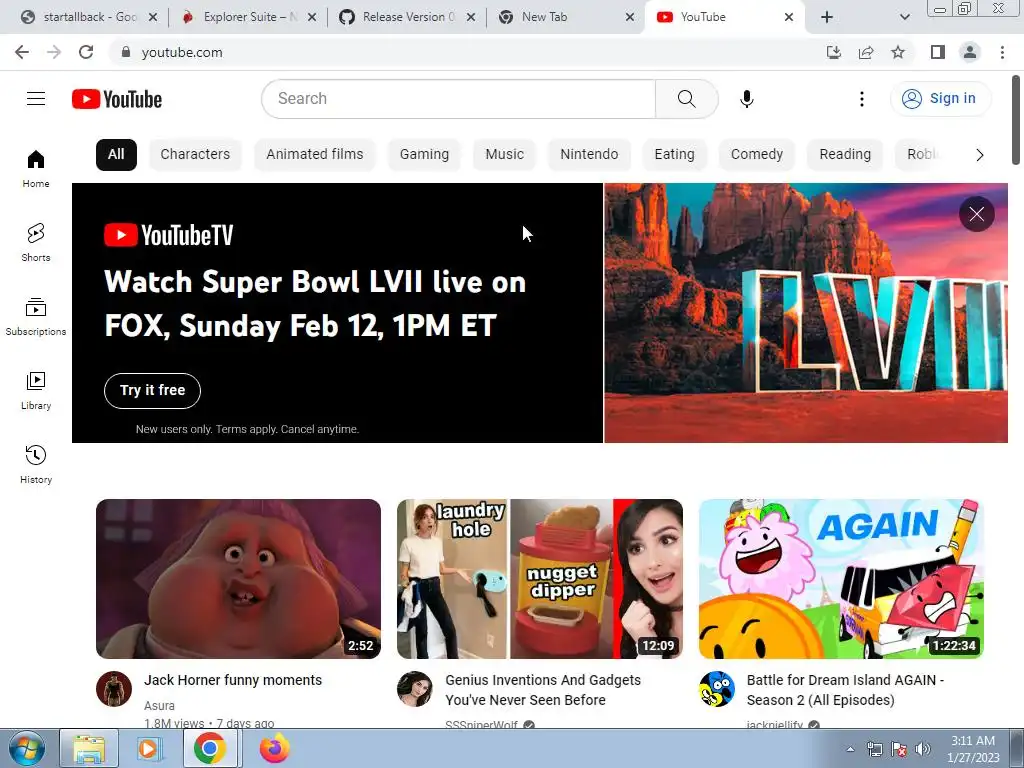The width and height of the screenshot is (1024, 768).
Task: Open YouTube settings three-dot menu
Action: pos(861,99)
